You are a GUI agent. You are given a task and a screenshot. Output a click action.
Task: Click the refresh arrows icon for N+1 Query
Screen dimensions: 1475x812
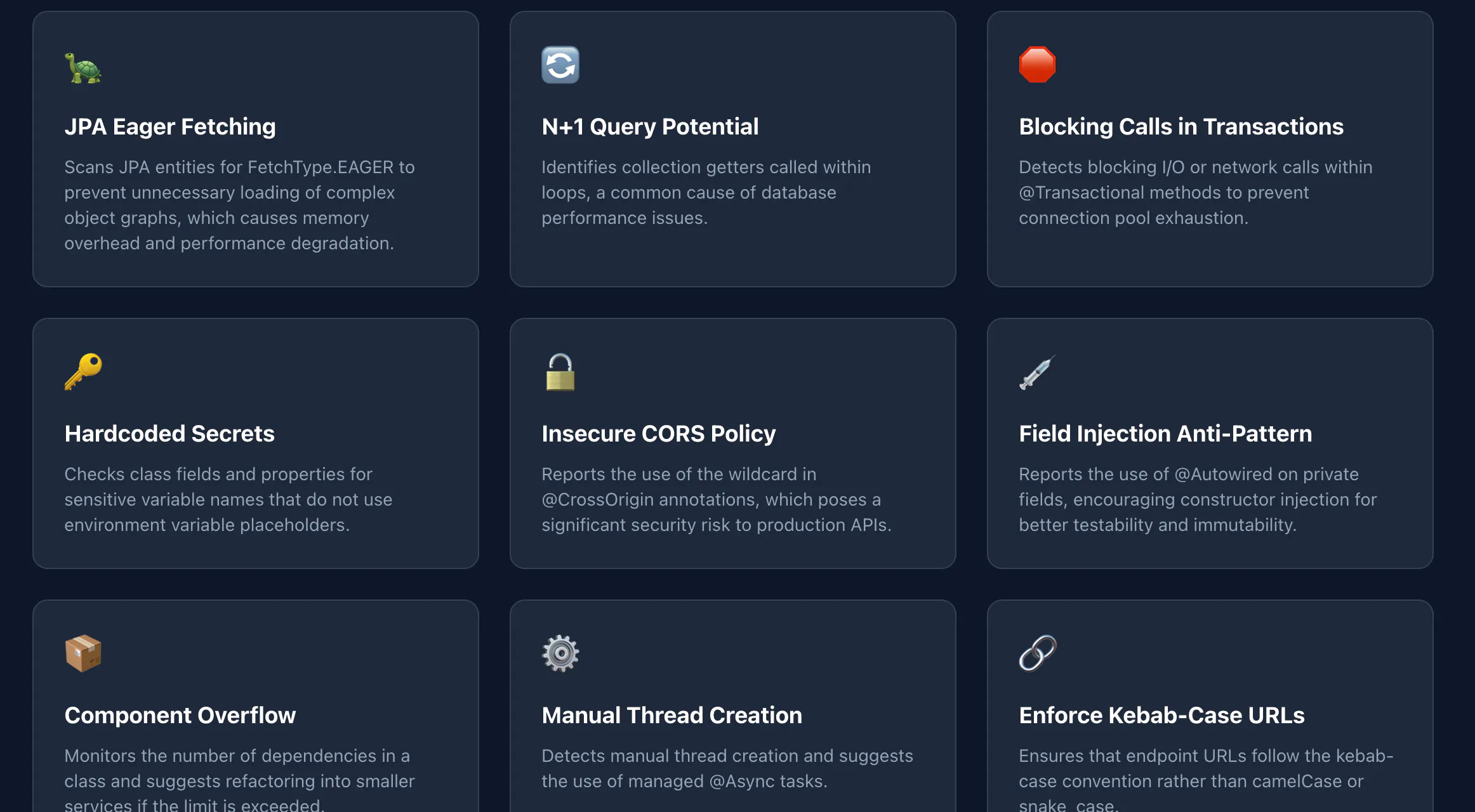coord(560,65)
